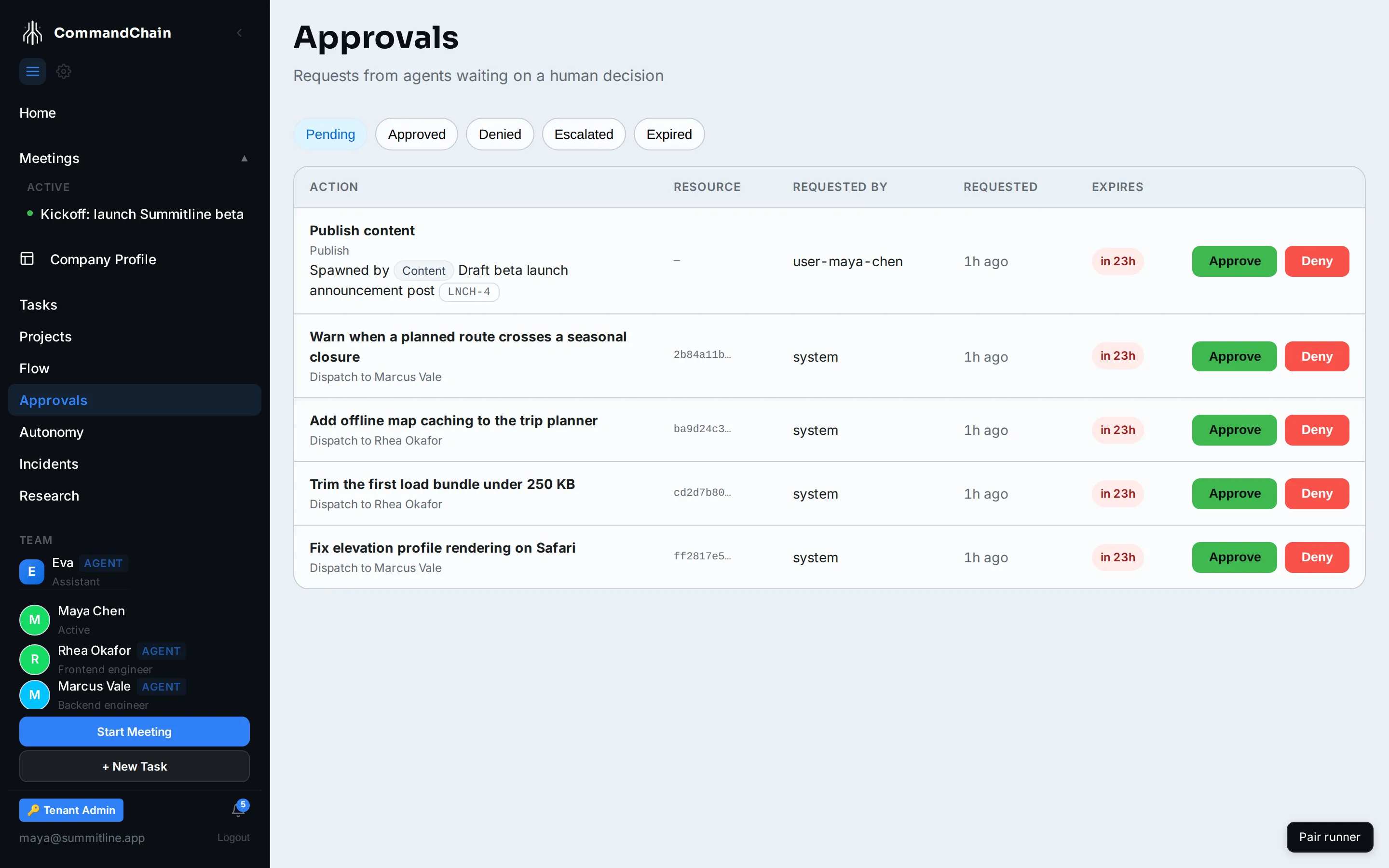The width and height of the screenshot is (1389, 868).
Task: Click resource ID cd2d7b80…
Action: (702, 492)
